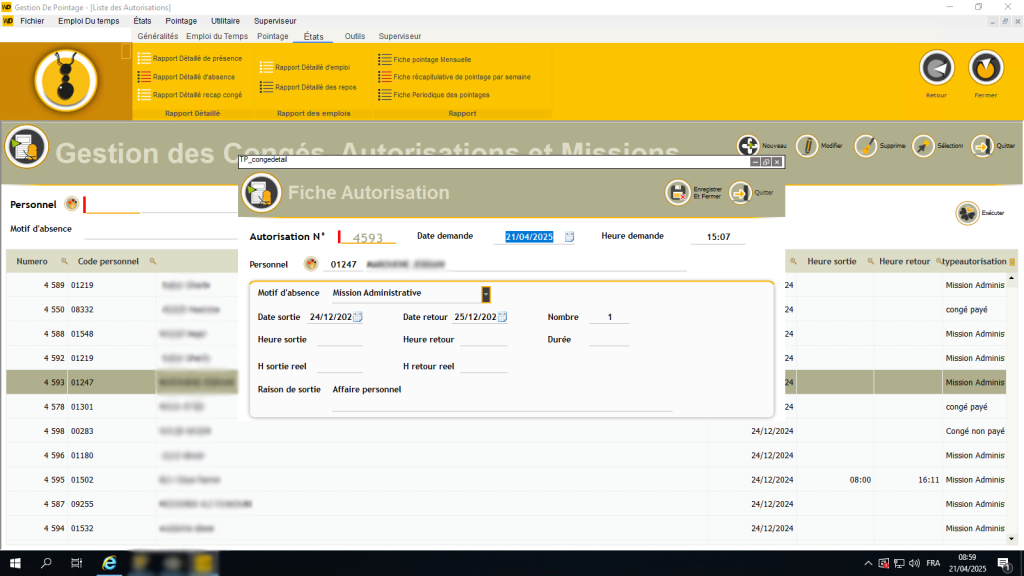Screen dimensions: 1024x576
Task: Open the Date sortie calendar picker
Action: 359,316
